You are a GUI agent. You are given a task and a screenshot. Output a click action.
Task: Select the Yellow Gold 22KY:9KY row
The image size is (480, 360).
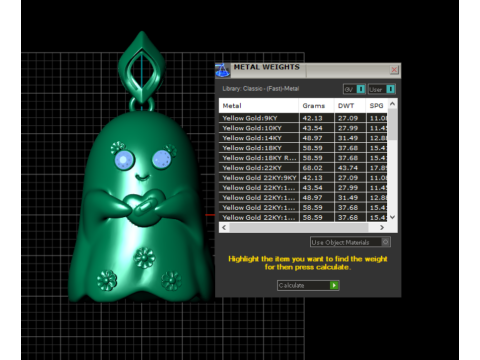click(303, 178)
